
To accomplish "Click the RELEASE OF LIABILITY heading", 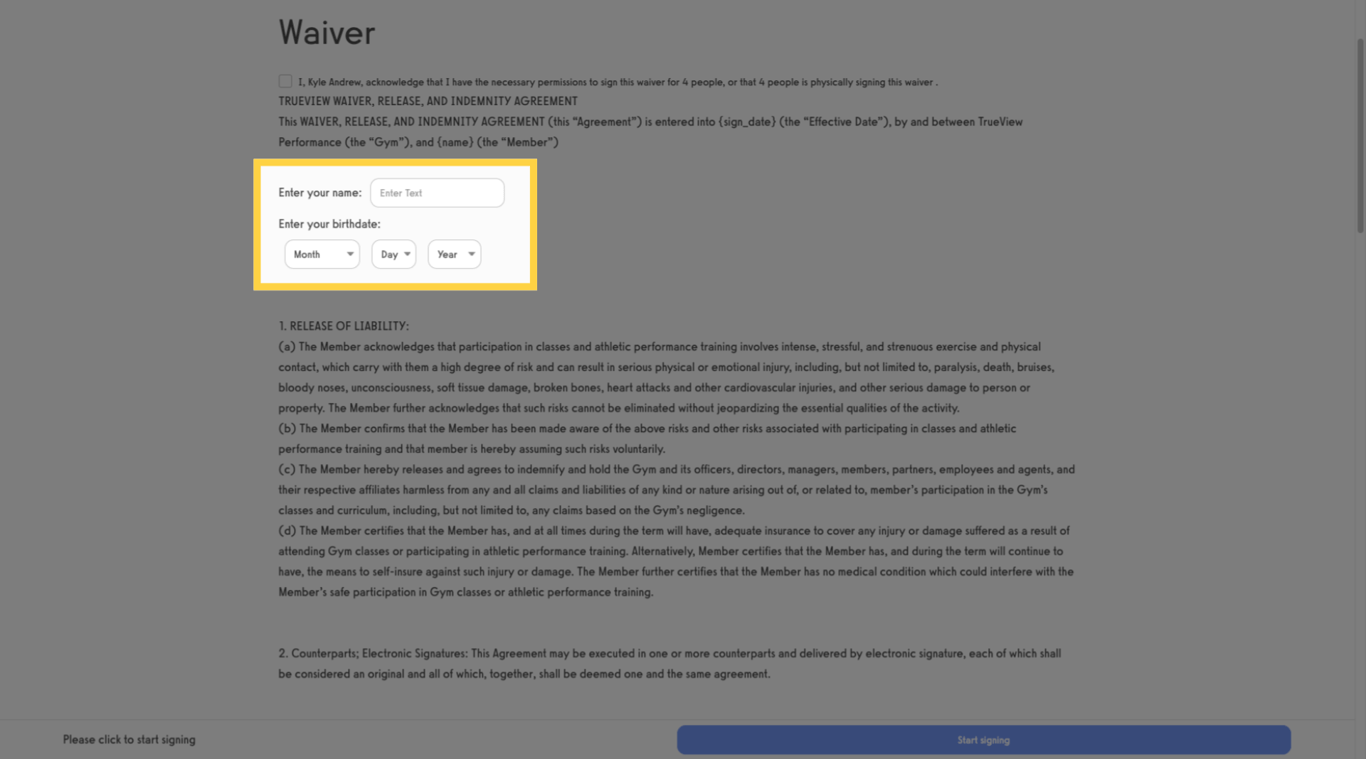I will [x=345, y=325].
